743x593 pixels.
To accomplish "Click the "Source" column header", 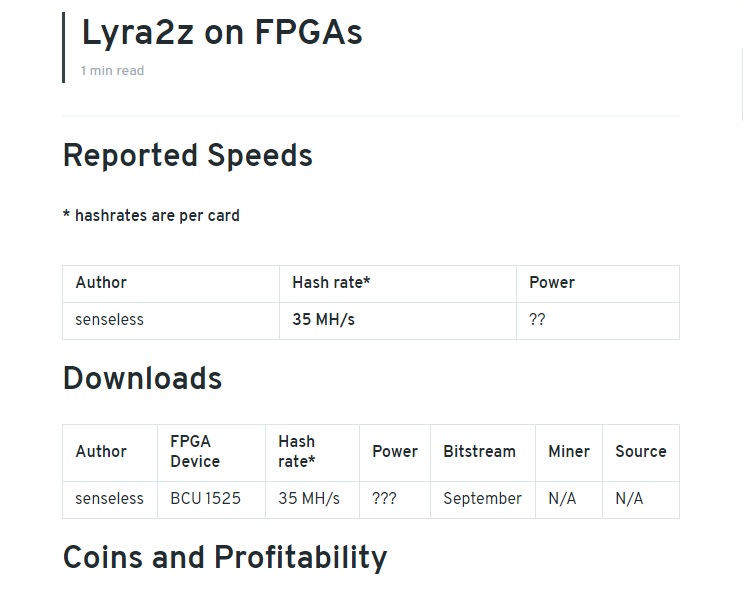I will pos(641,451).
